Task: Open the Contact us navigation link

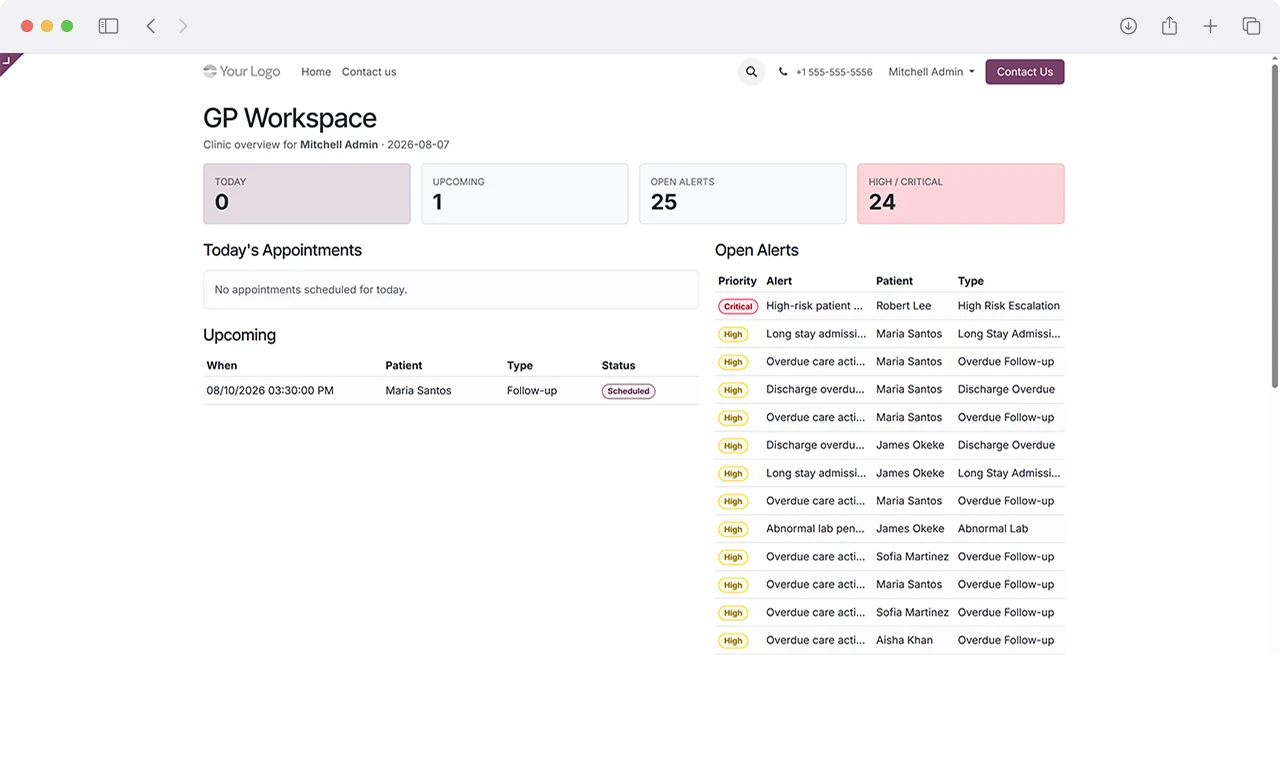Action: (x=369, y=72)
